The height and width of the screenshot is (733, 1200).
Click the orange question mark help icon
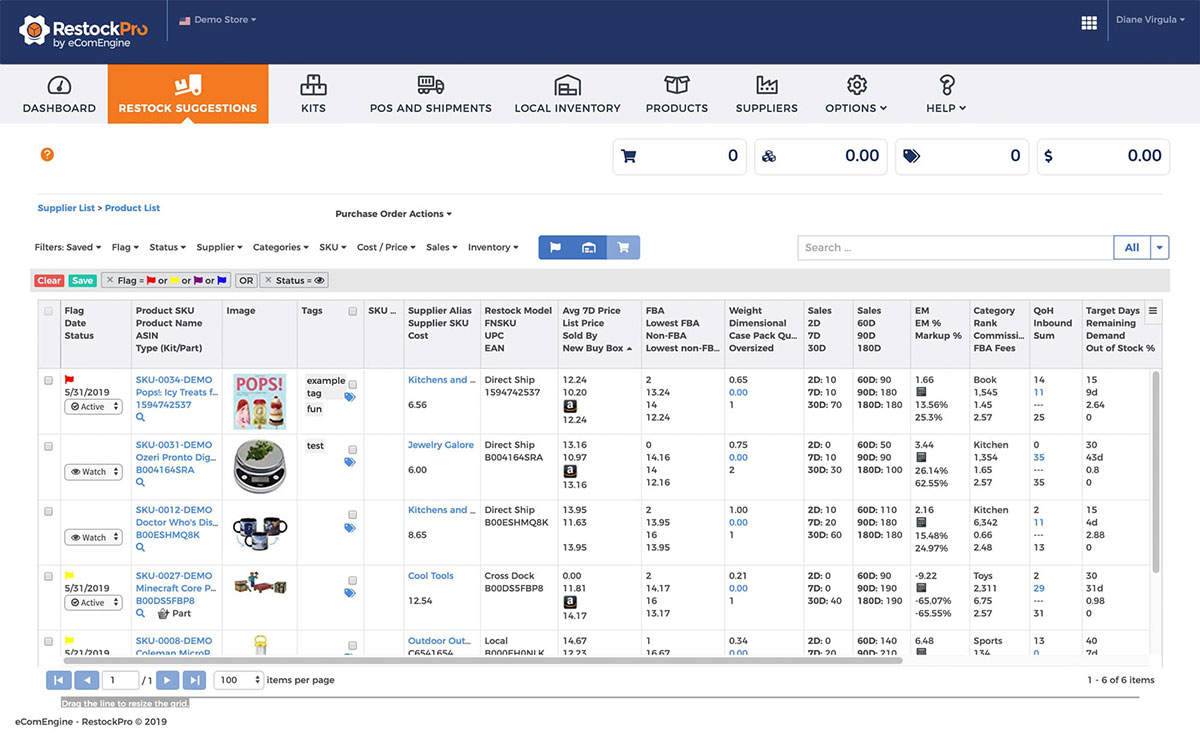pyautogui.click(x=47, y=154)
